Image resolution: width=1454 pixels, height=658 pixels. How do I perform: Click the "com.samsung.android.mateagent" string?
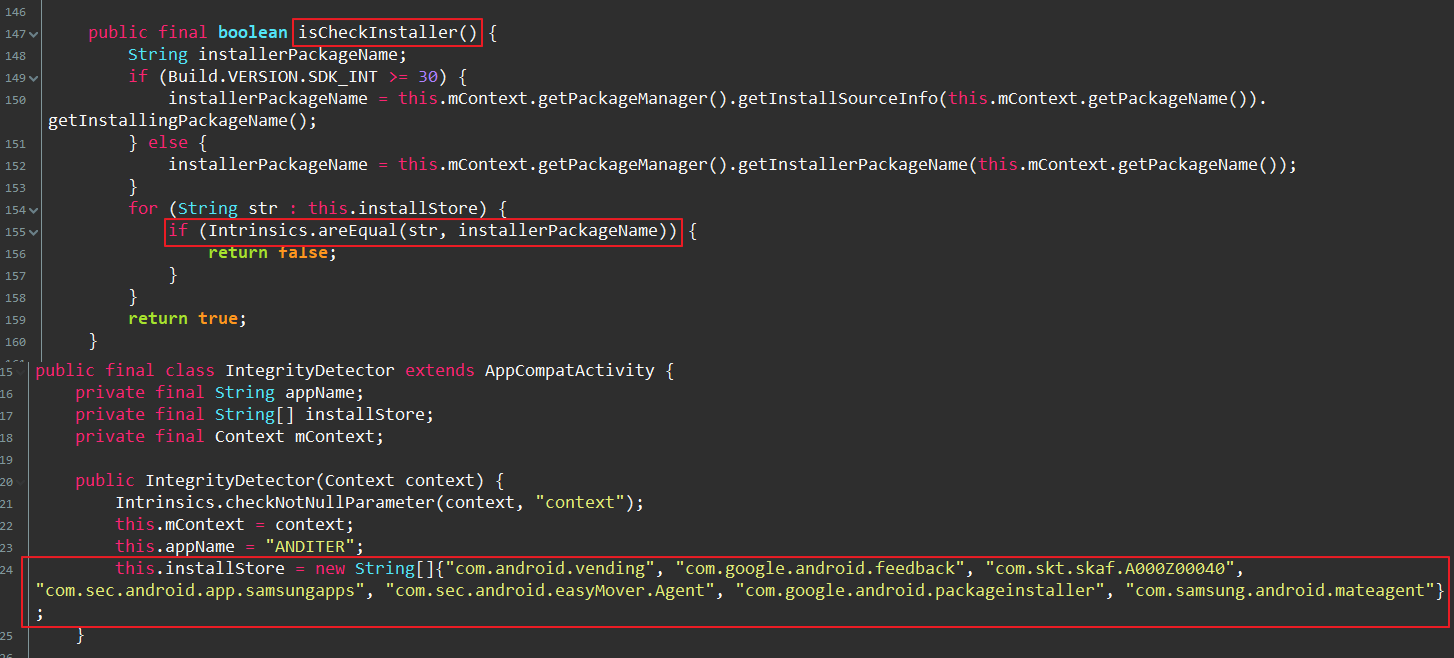1281,590
